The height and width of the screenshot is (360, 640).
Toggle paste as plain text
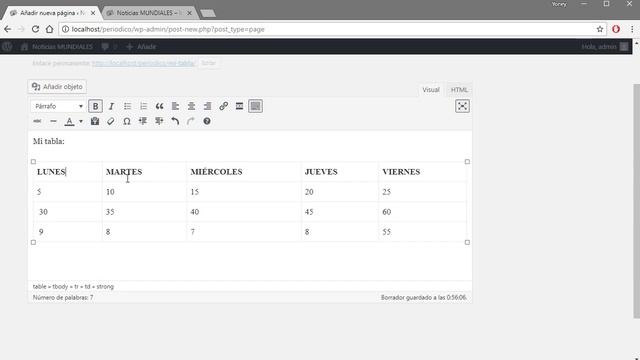coord(95,121)
